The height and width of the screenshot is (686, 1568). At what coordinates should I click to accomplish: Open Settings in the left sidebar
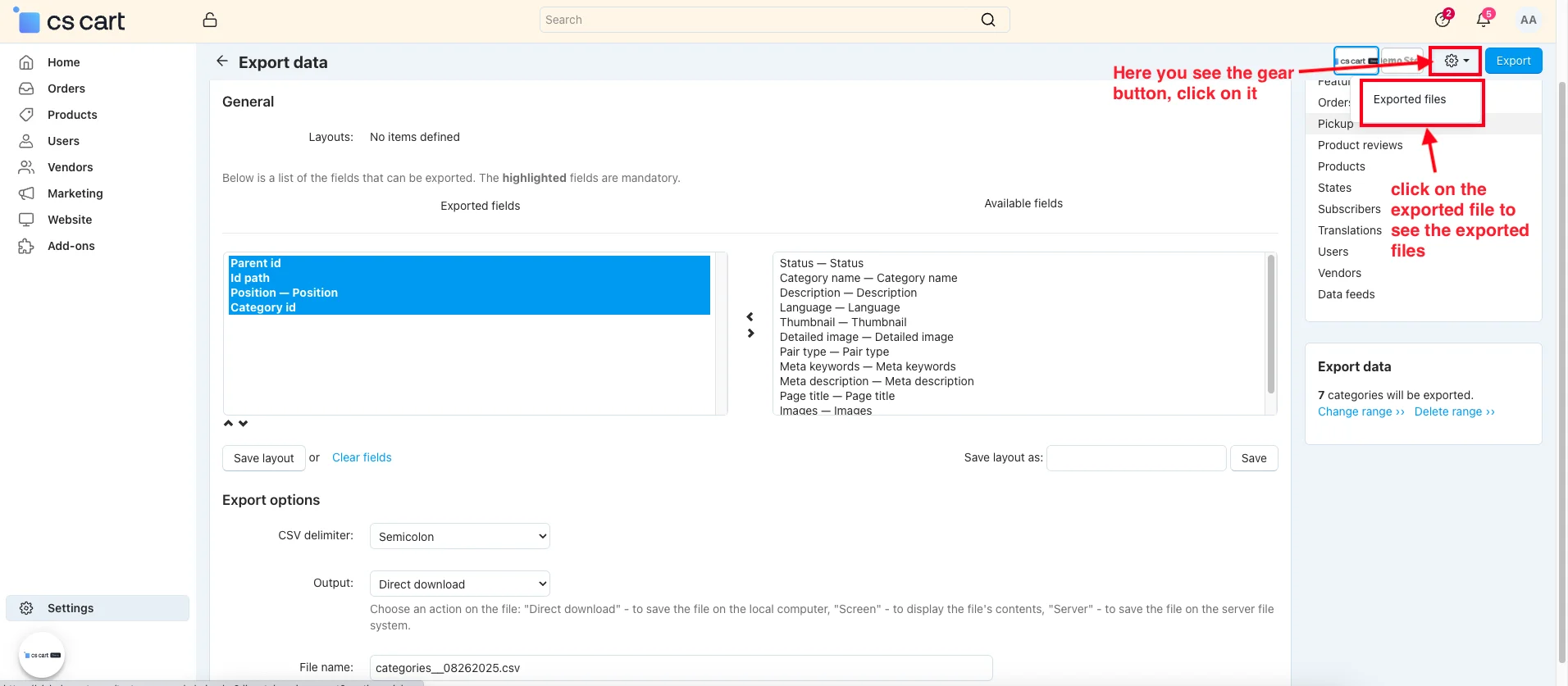tap(71, 608)
